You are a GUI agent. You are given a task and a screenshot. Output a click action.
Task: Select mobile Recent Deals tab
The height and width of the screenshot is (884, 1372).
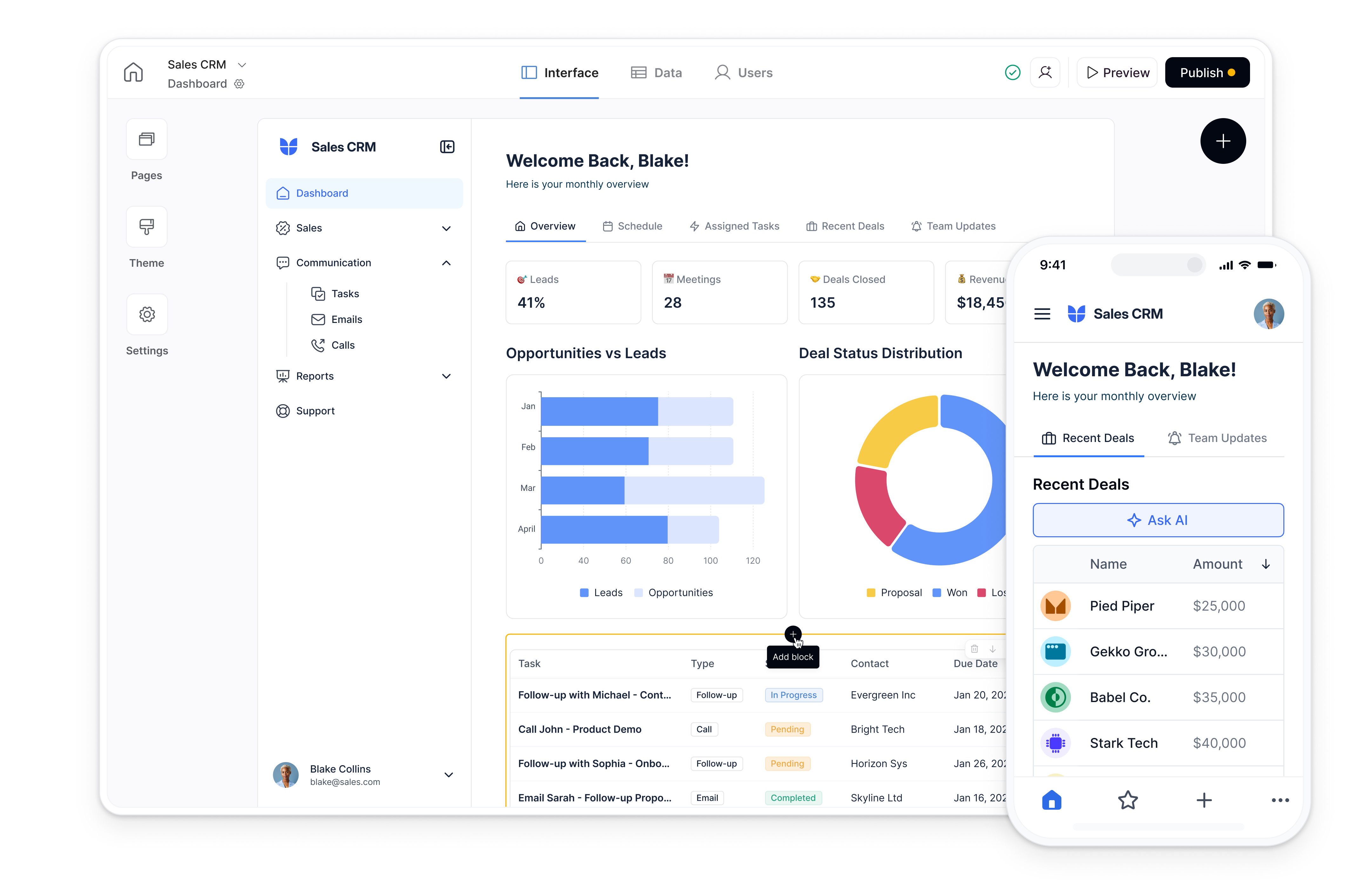(1088, 438)
